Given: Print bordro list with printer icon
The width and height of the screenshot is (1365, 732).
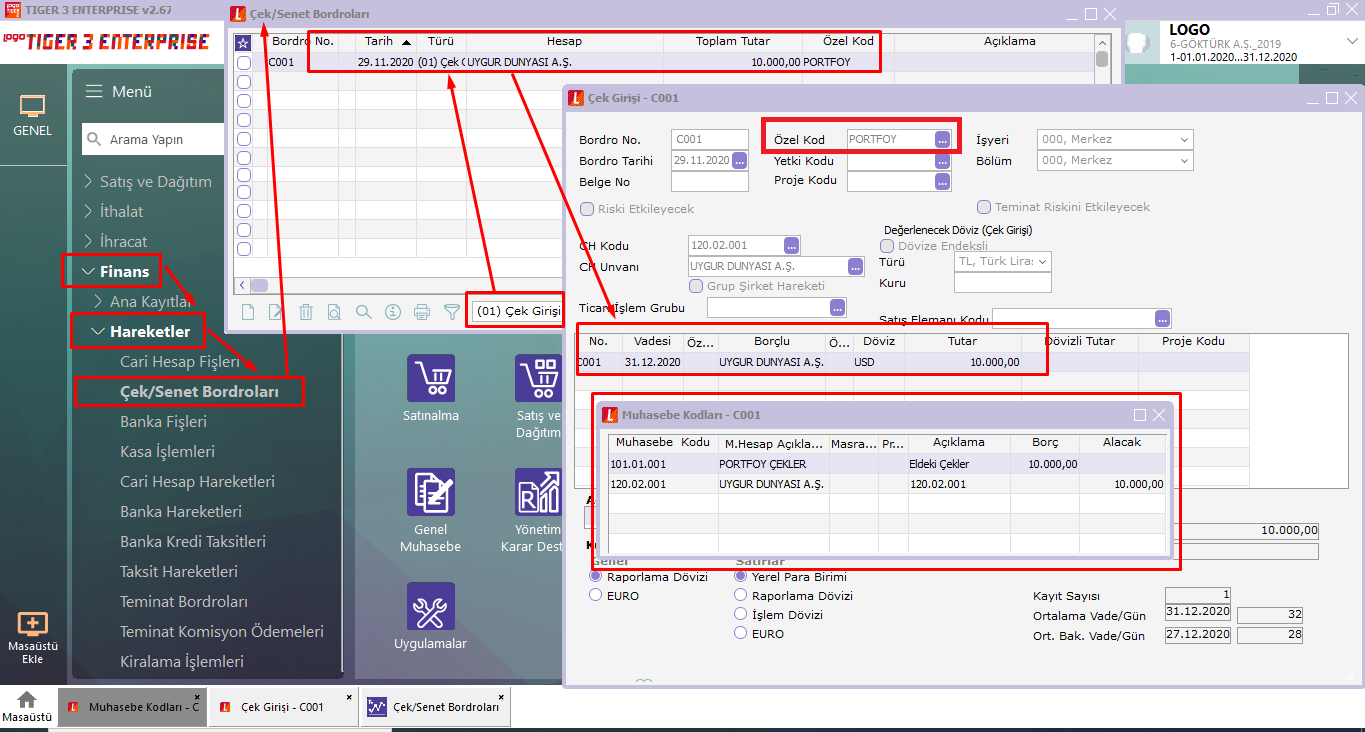Looking at the screenshot, I should point(422,312).
